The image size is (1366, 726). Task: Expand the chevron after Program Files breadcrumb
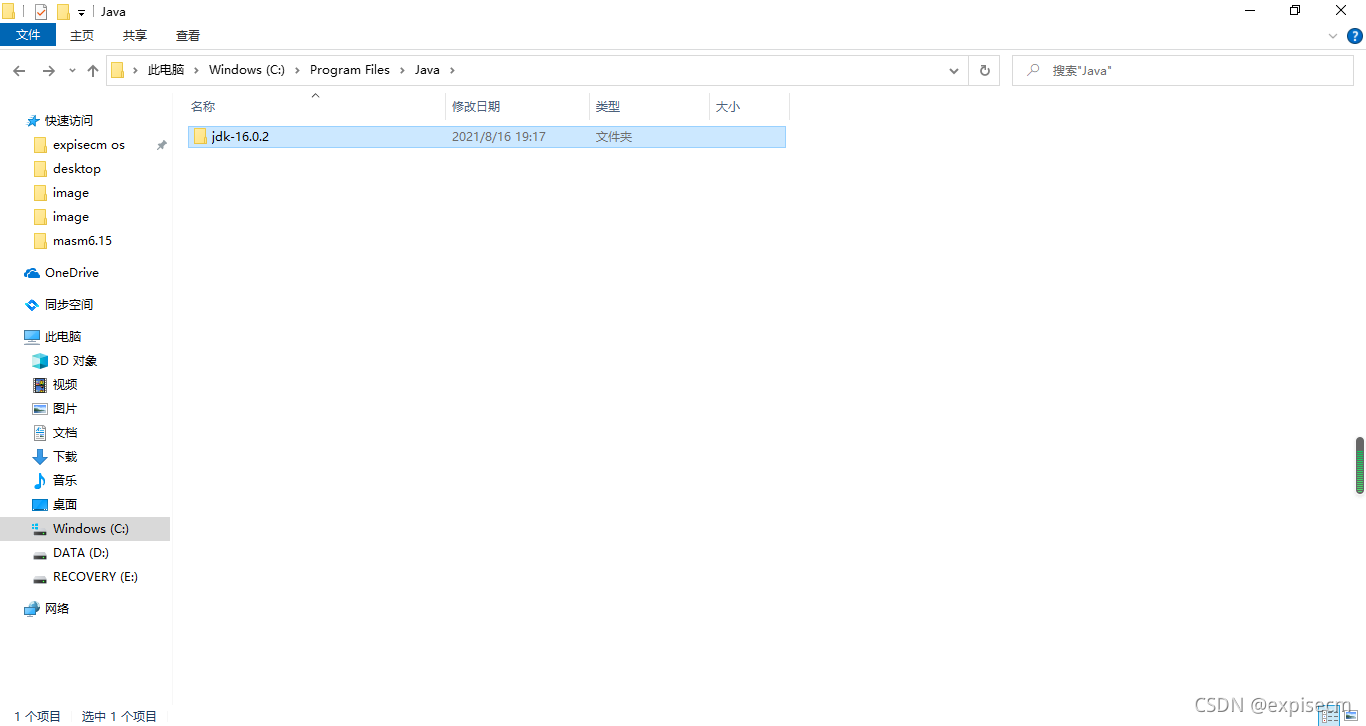tap(403, 70)
